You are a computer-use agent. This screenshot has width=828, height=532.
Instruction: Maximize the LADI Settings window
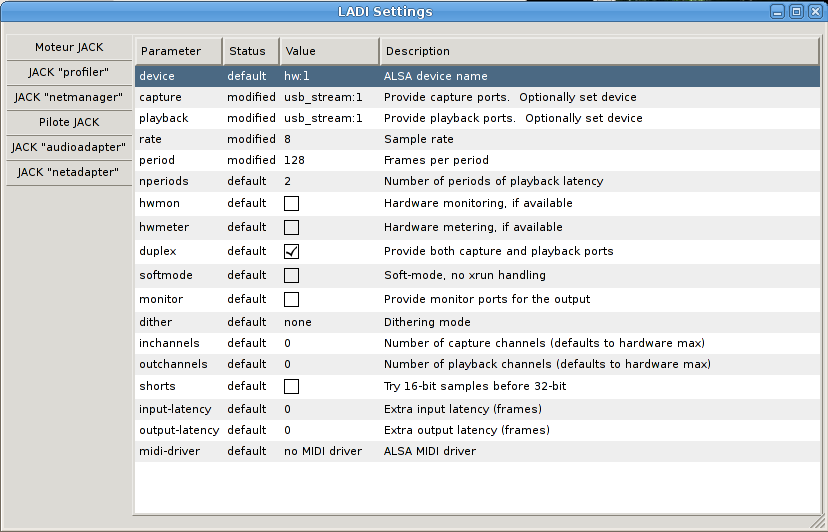(x=796, y=12)
